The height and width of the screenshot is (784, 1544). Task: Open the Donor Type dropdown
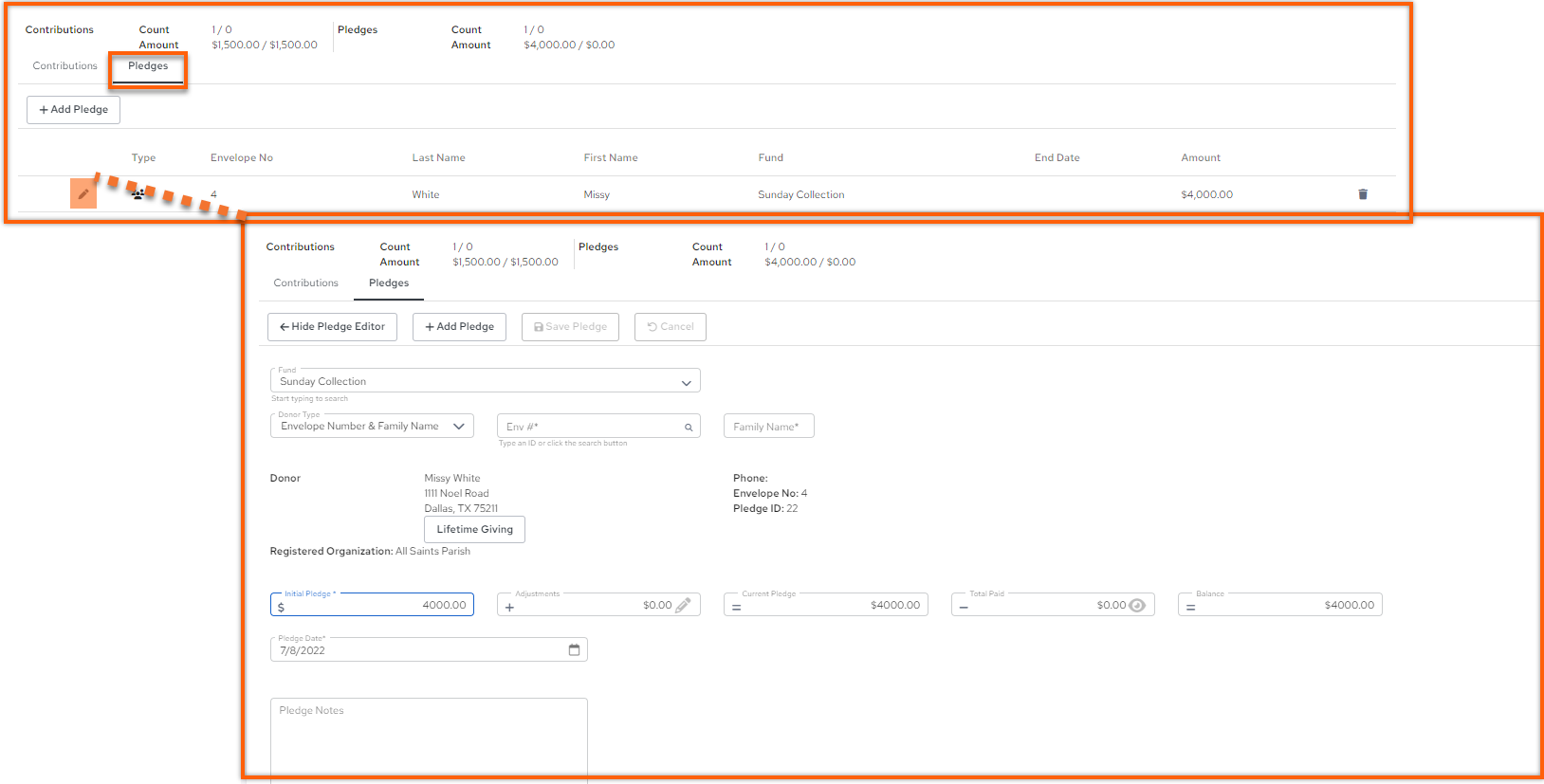[x=372, y=426]
